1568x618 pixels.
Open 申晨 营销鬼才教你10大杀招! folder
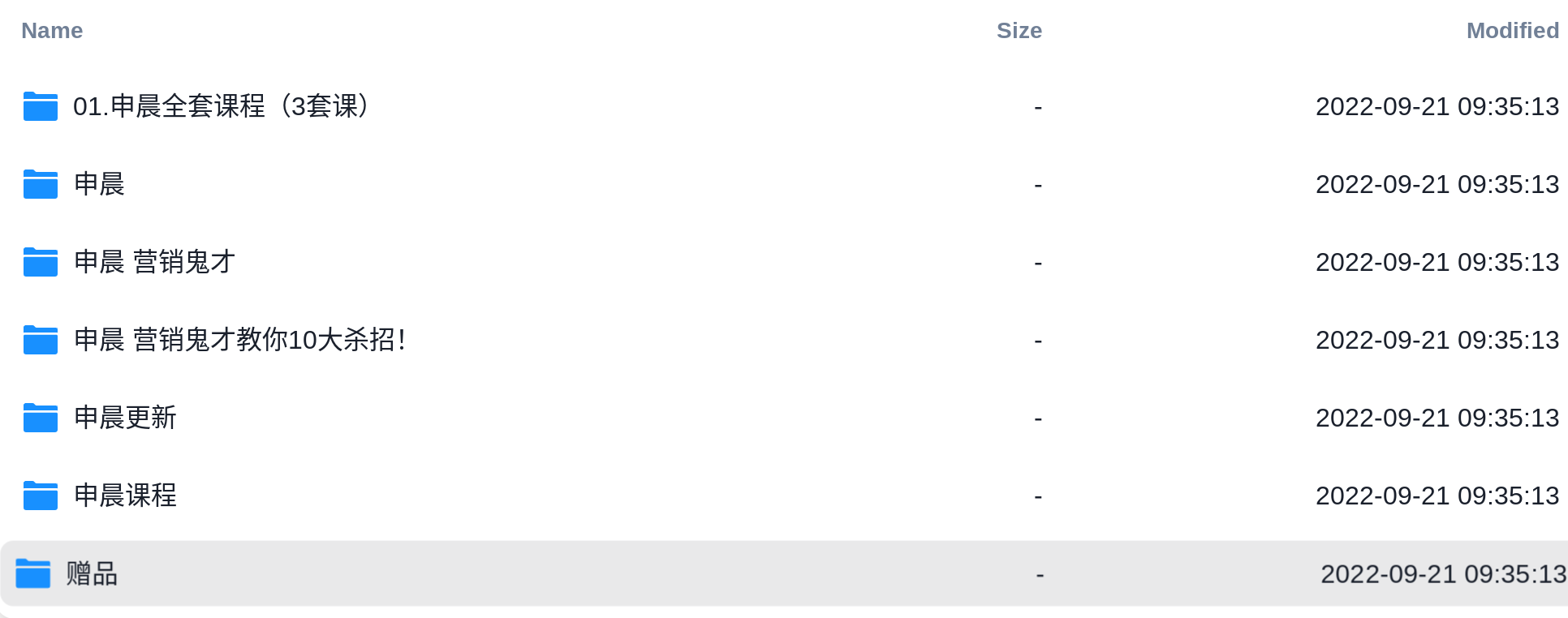[x=239, y=340]
